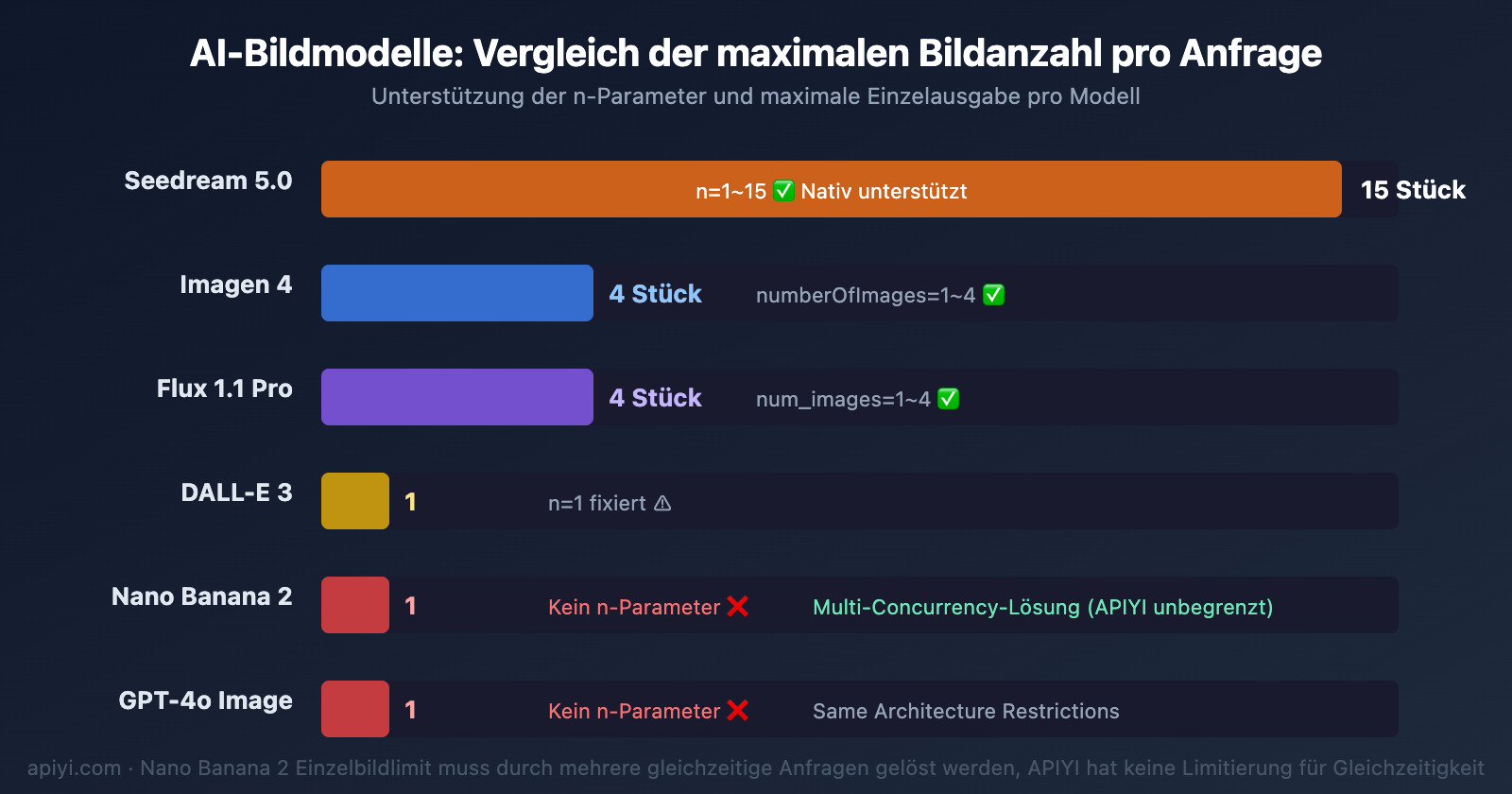Select the blue Imagen 4 bar
The width and height of the screenshot is (1512, 794).
point(456,293)
